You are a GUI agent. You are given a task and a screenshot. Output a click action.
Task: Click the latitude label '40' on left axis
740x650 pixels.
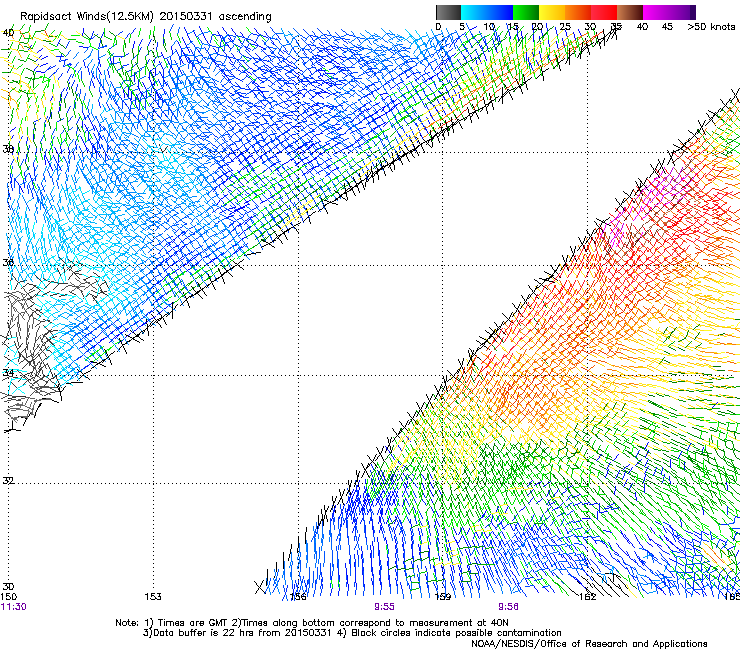coord(8,33)
